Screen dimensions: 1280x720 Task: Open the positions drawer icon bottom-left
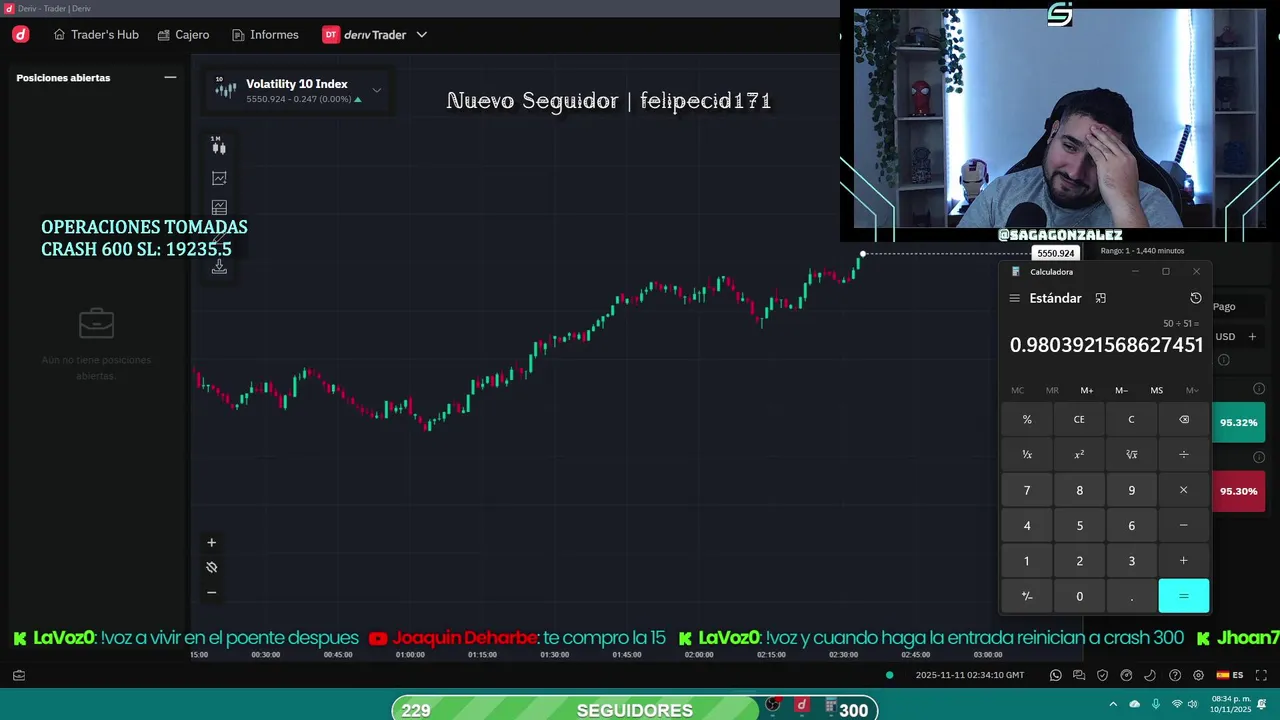(x=19, y=675)
